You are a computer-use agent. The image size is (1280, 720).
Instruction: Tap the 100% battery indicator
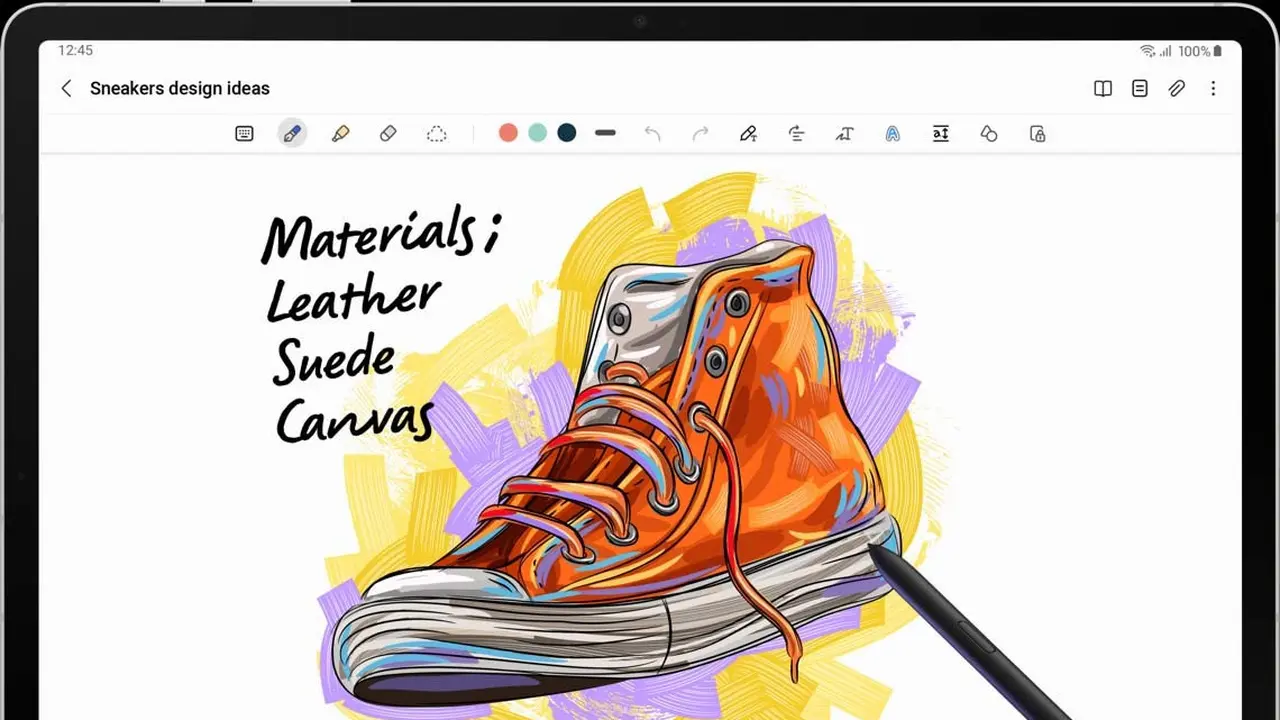tap(1199, 51)
